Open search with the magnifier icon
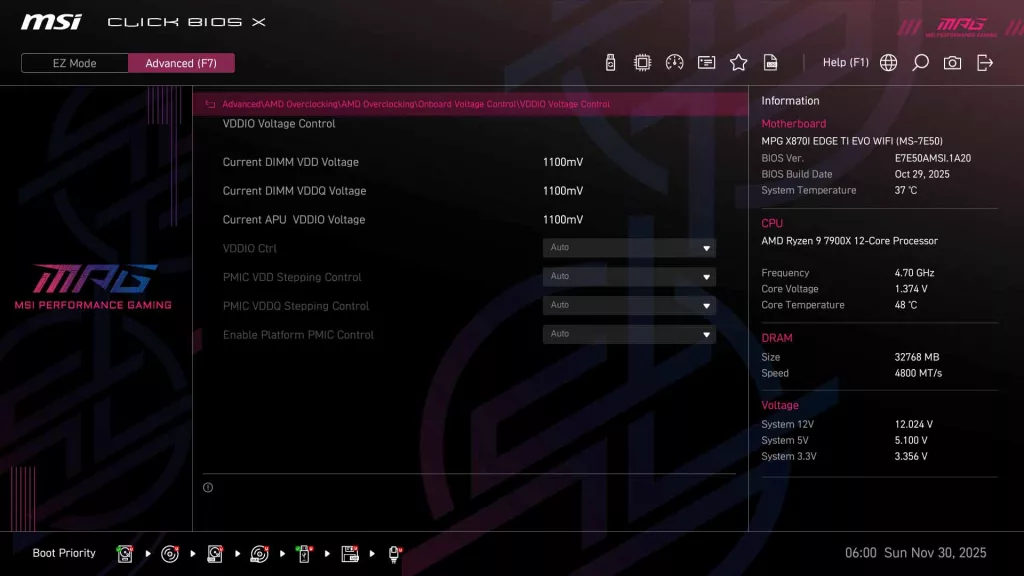Viewport: 1024px width, 576px height. point(920,63)
